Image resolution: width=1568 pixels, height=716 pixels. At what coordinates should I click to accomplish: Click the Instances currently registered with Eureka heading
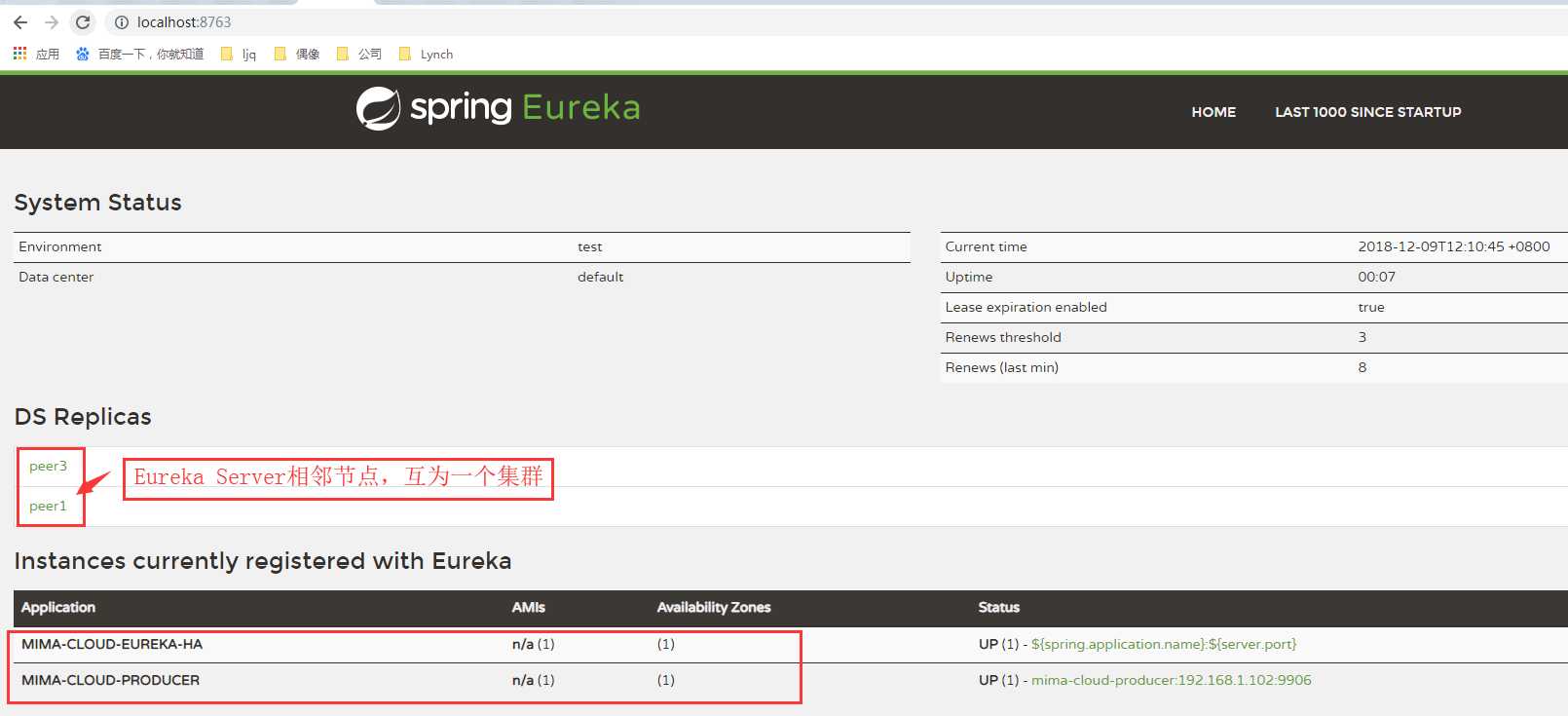pos(263,561)
